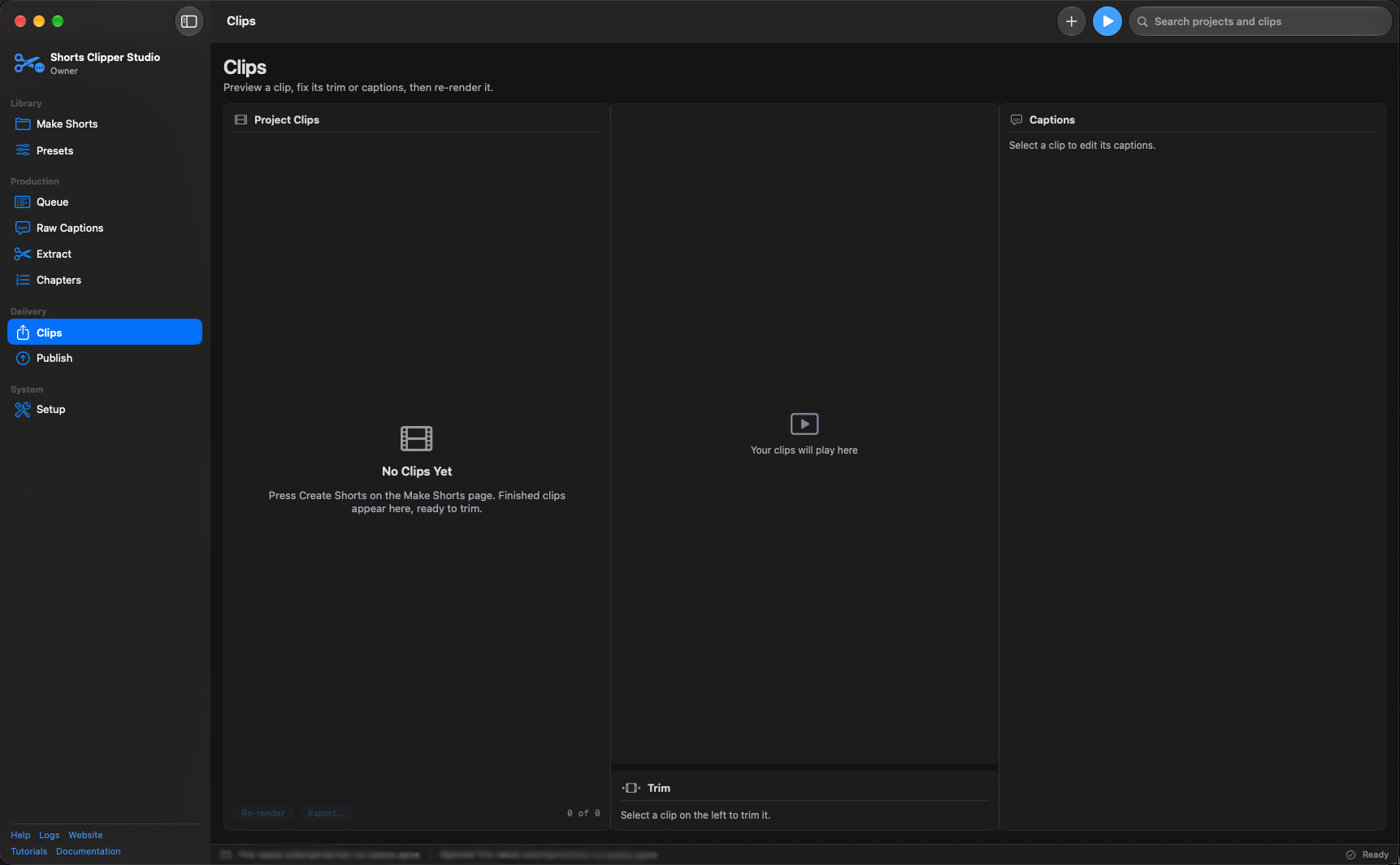Go to the Queue section

tap(105, 202)
